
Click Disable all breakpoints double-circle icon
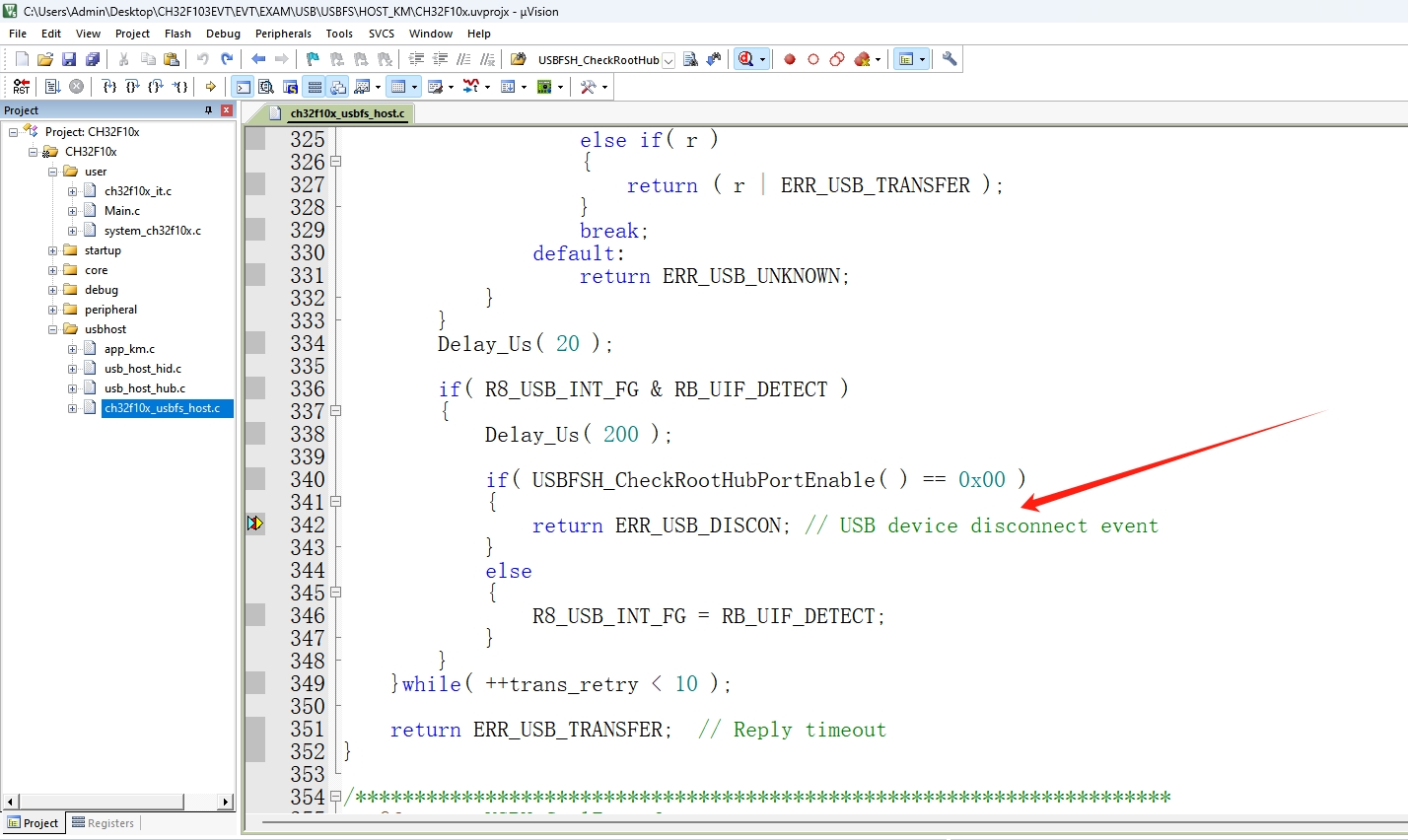(x=837, y=59)
